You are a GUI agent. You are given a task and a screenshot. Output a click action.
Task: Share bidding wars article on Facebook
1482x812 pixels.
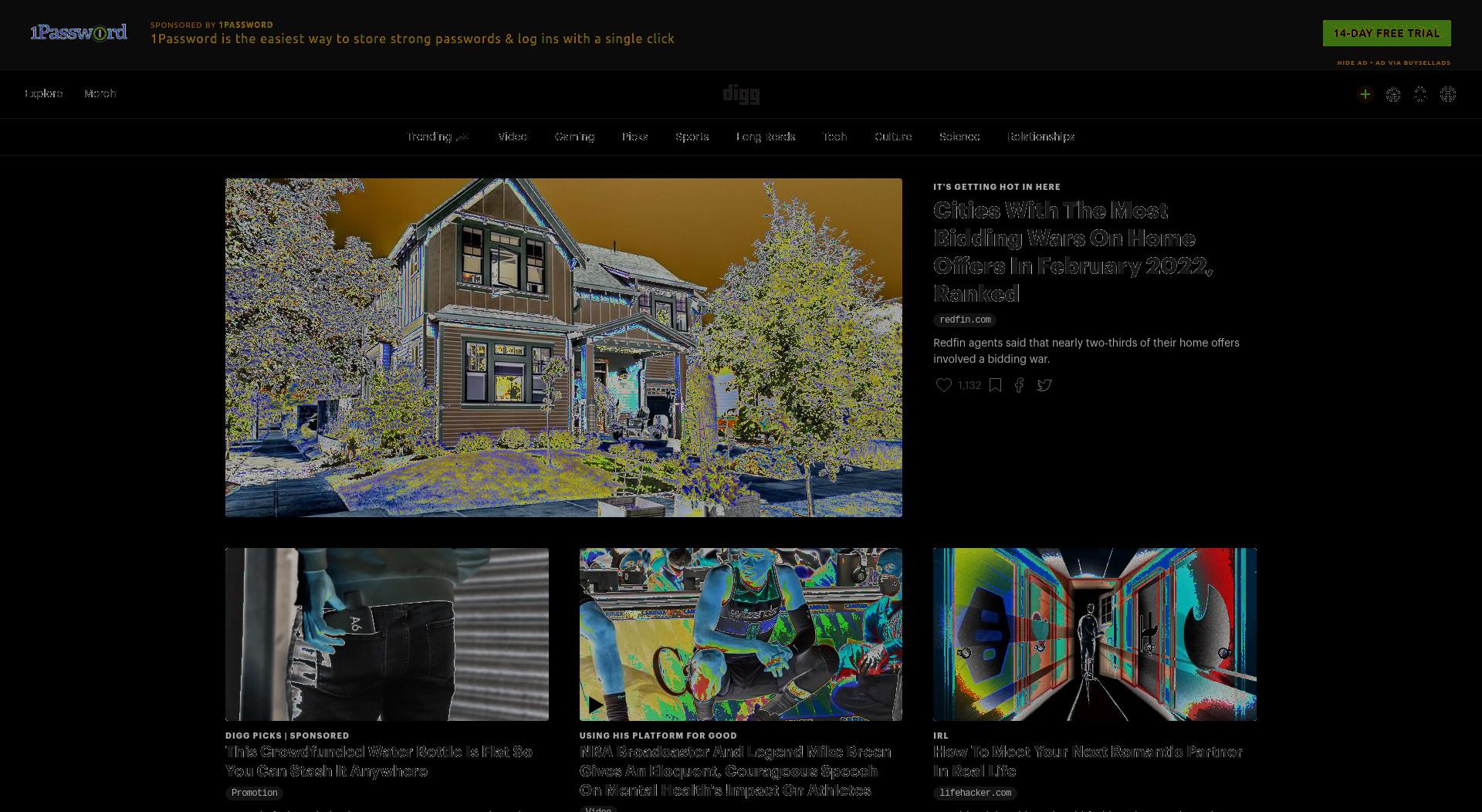tap(1019, 385)
